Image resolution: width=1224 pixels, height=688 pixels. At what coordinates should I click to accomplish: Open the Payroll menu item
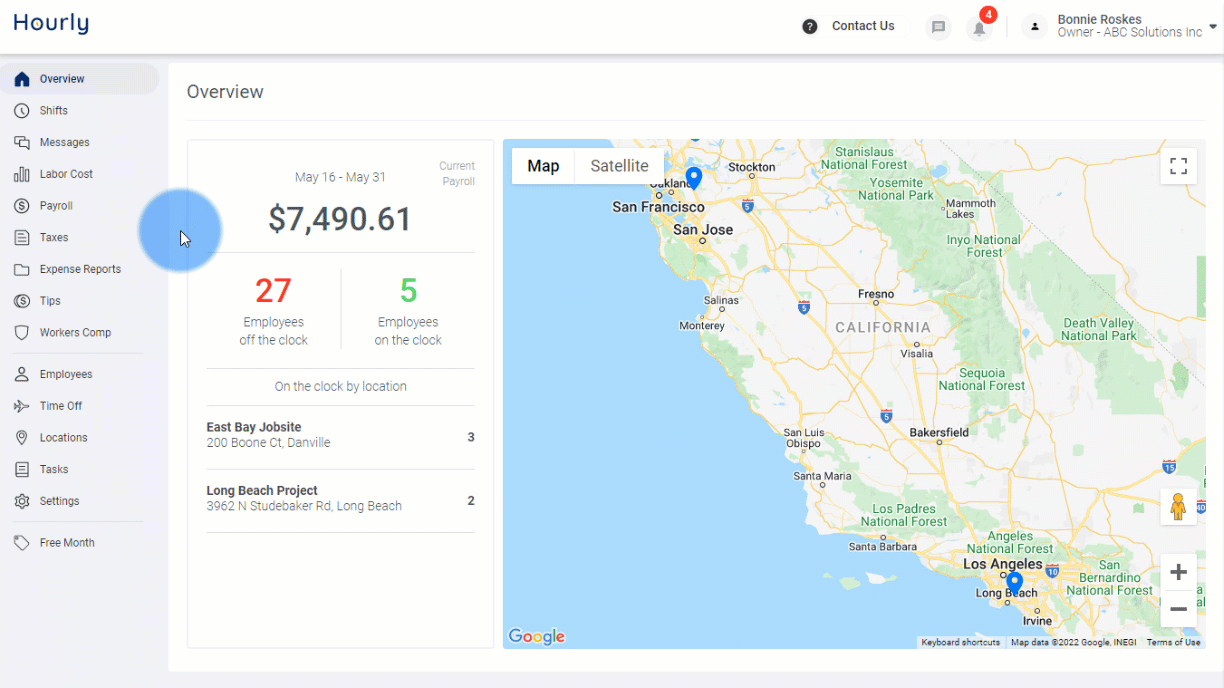tap(80, 206)
